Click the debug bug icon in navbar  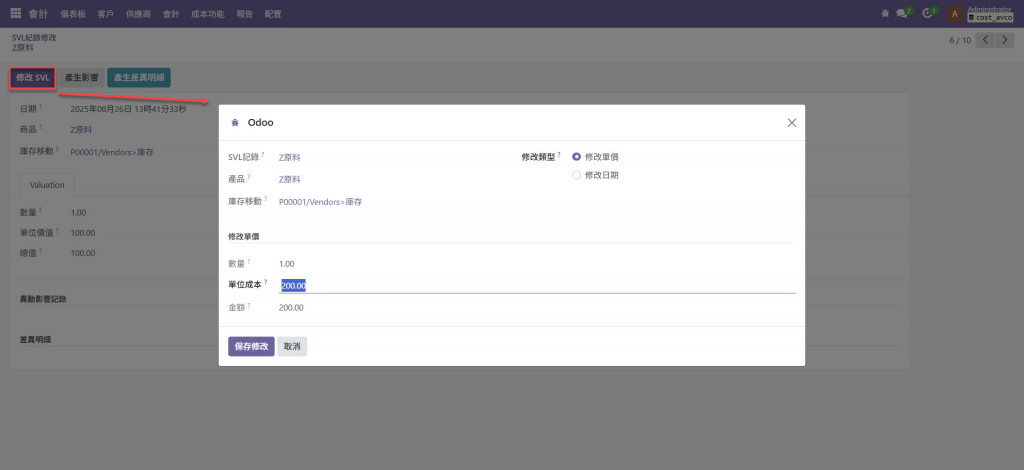pos(885,14)
